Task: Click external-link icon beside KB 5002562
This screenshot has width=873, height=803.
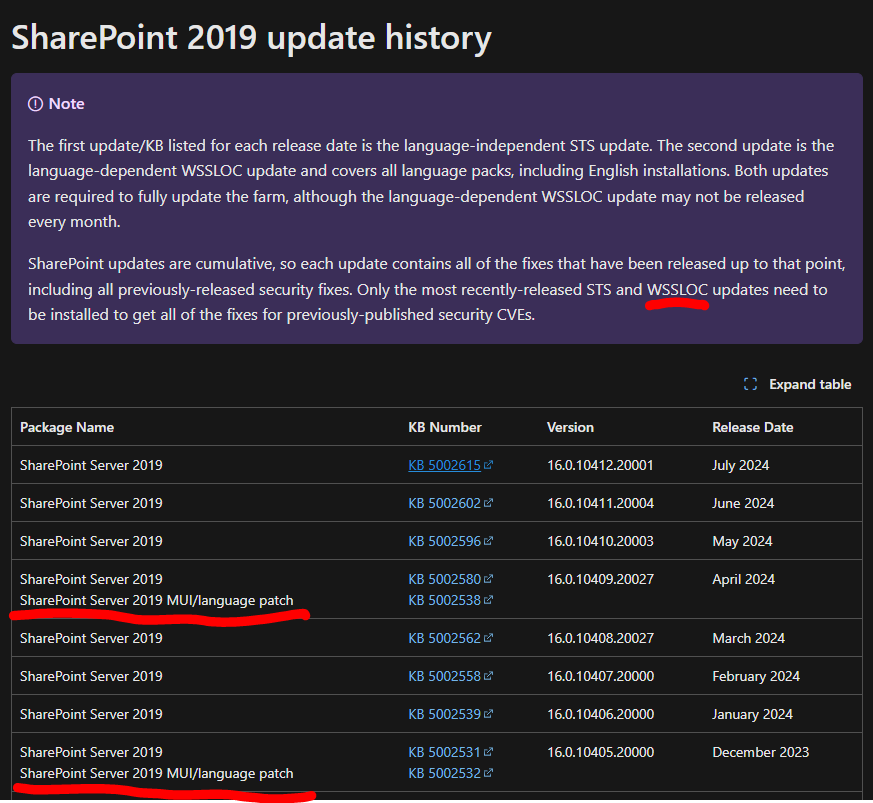Action: 488,638
